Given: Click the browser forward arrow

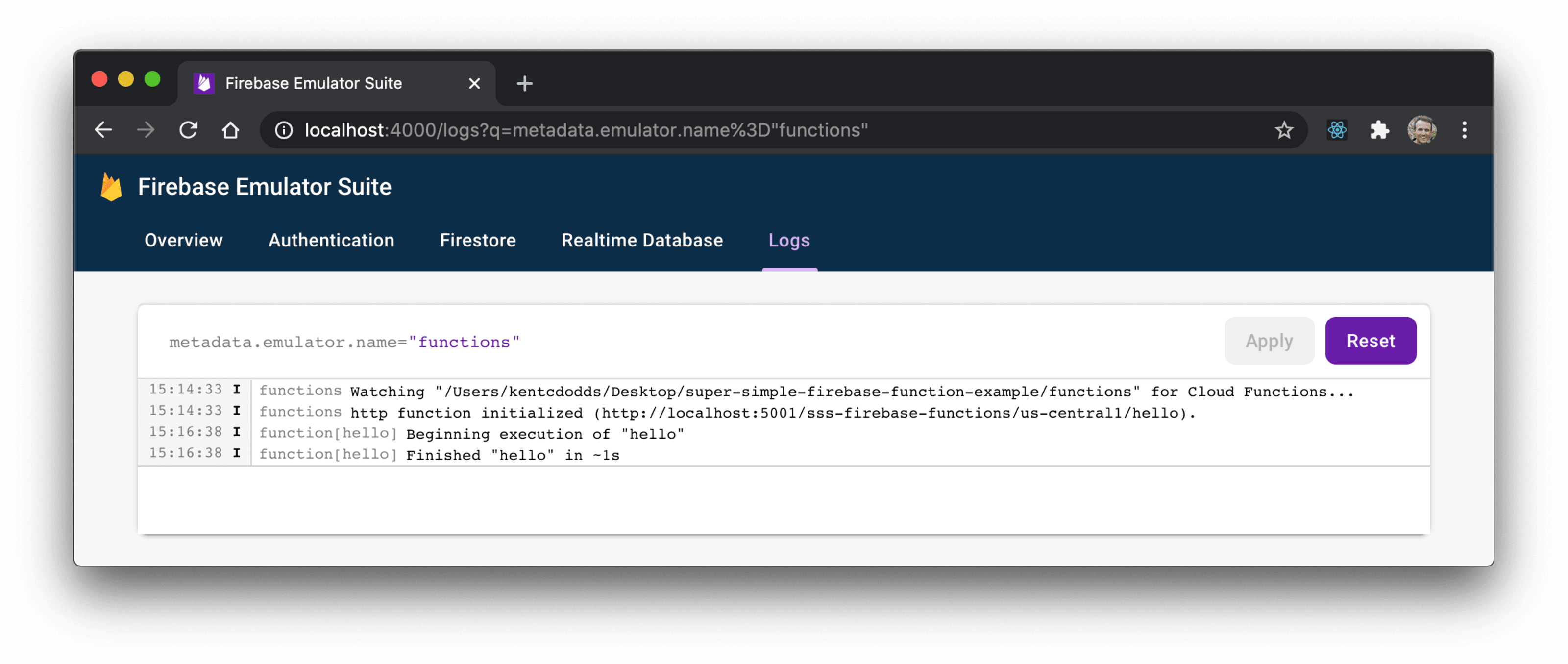Looking at the screenshot, I should [146, 130].
